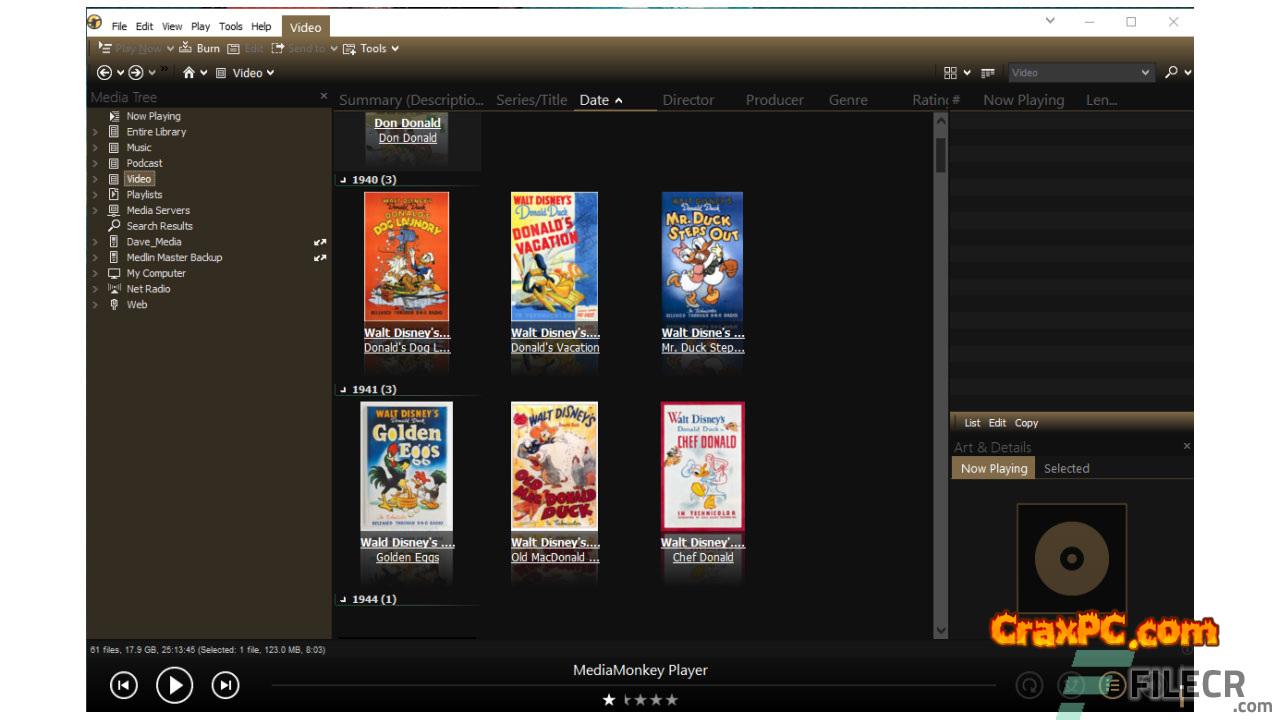Click the search magnifier icon

pyautogui.click(x=1172, y=73)
